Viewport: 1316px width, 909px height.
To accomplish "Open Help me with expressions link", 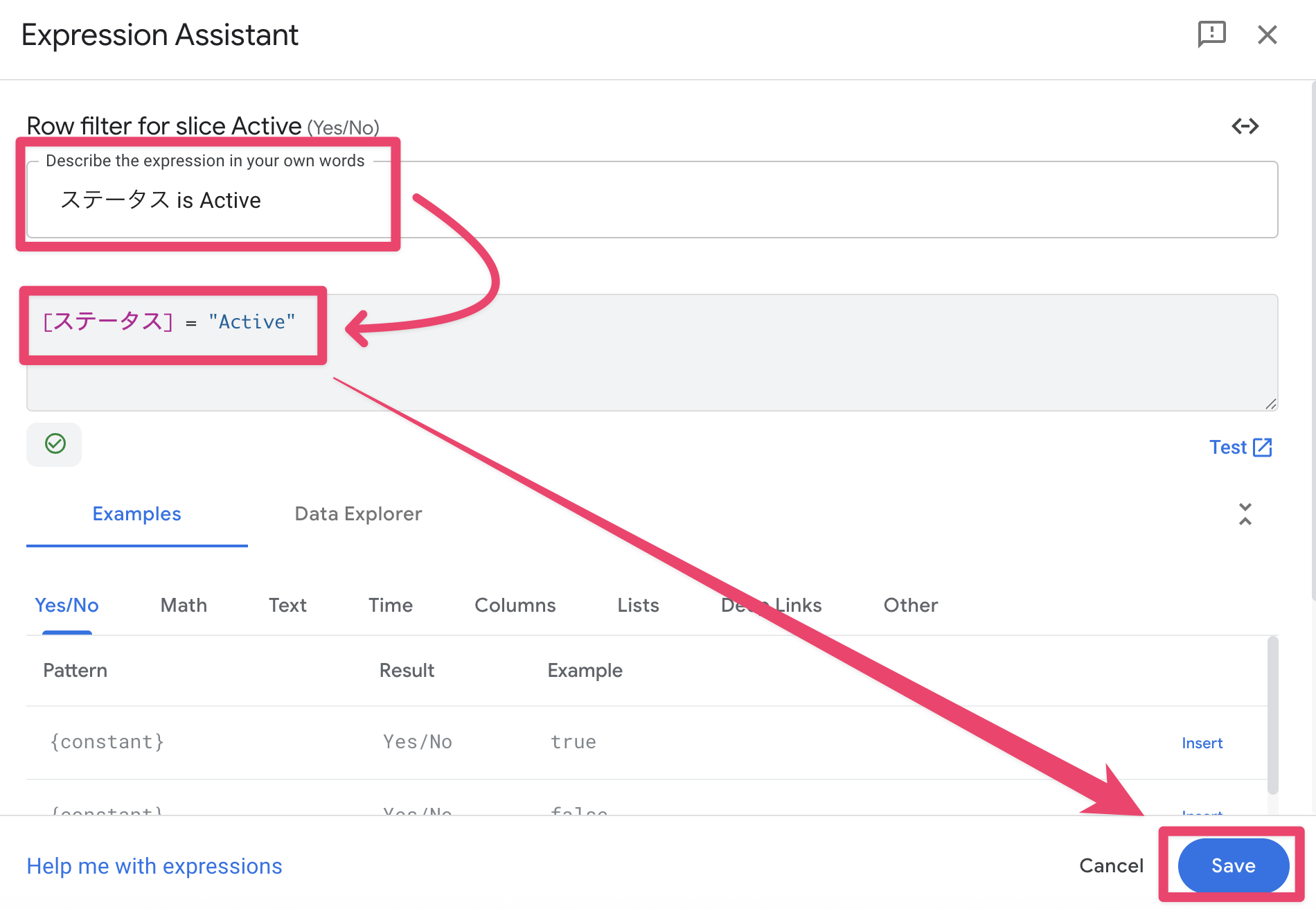I will [x=154, y=866].
